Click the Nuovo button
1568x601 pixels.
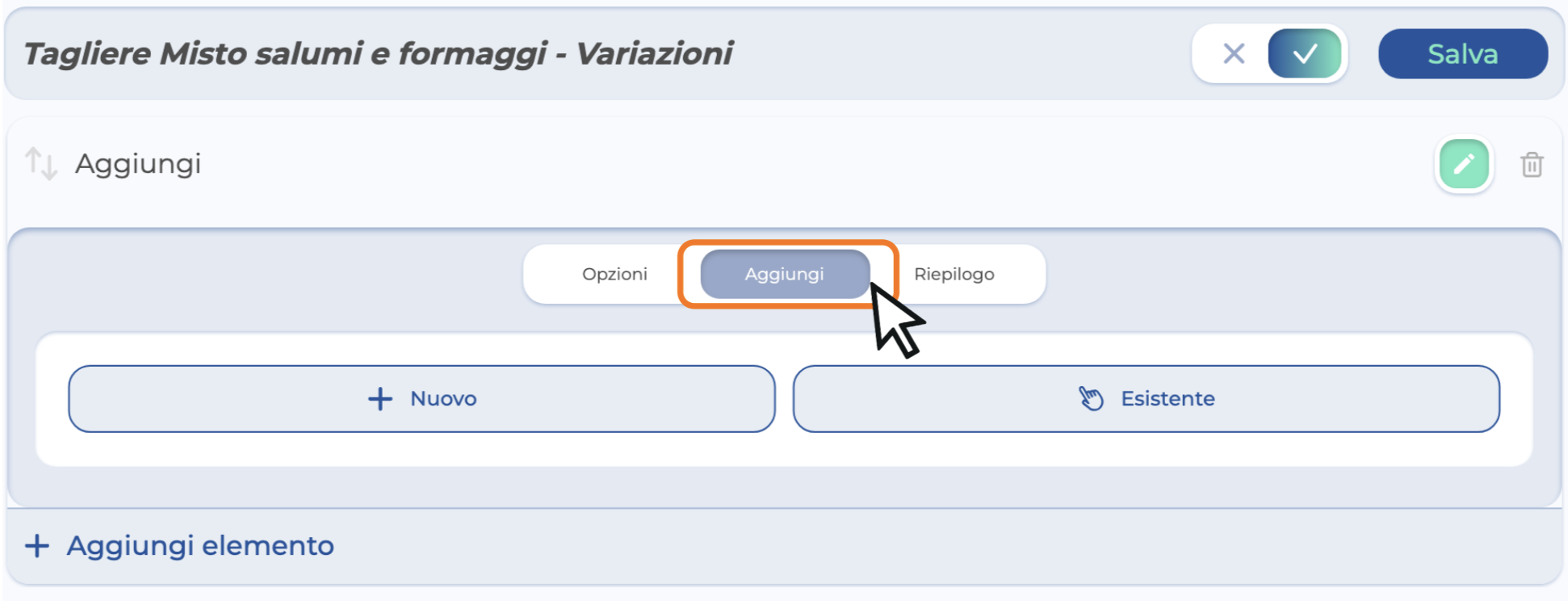(x=421, y=399)
